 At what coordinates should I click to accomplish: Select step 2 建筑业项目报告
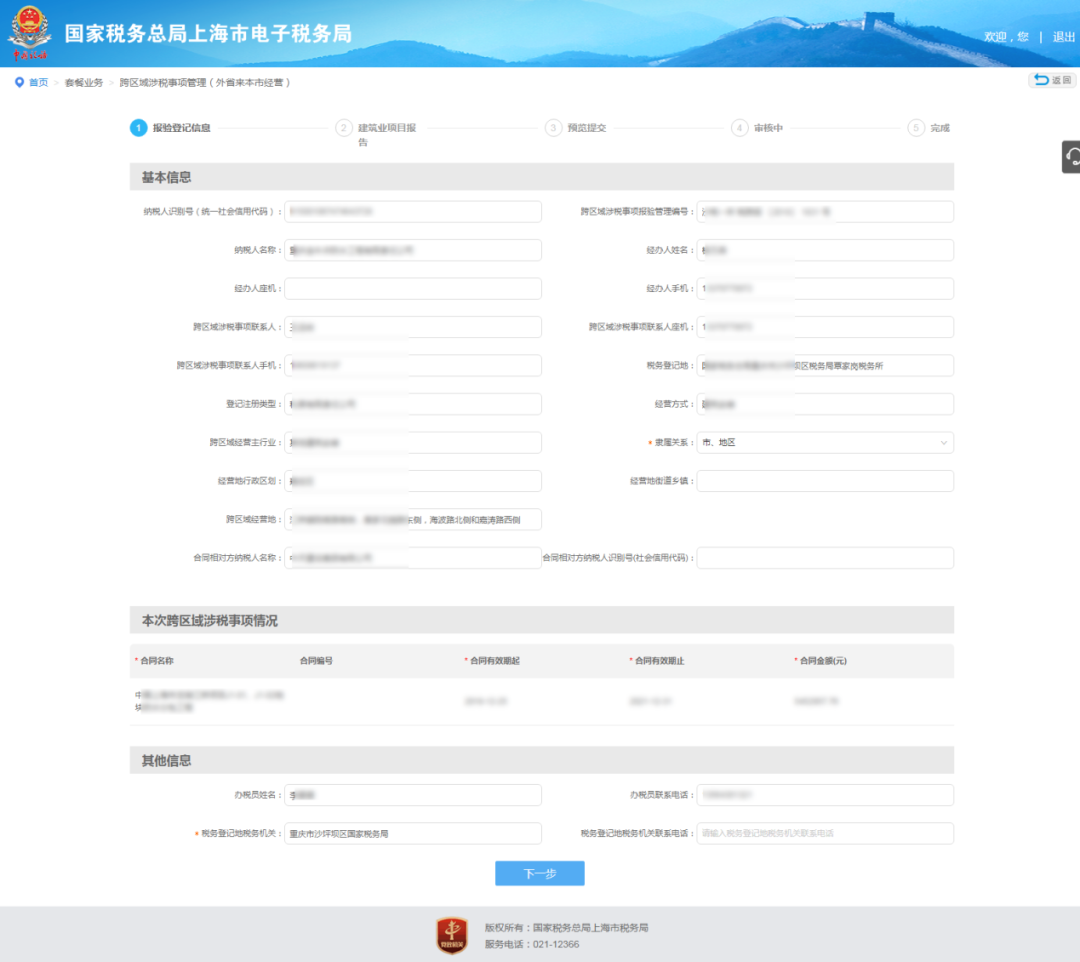(x=376, y=134)
